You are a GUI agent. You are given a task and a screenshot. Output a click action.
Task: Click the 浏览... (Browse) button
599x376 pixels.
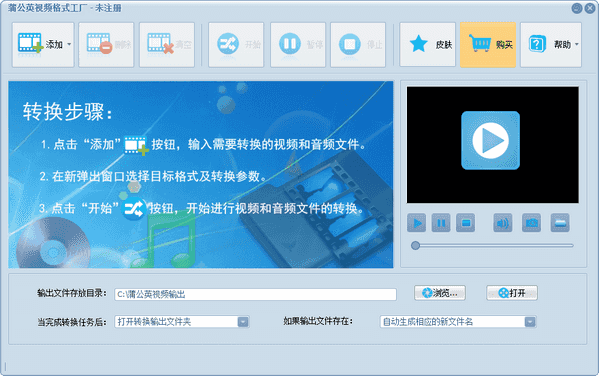440,293
